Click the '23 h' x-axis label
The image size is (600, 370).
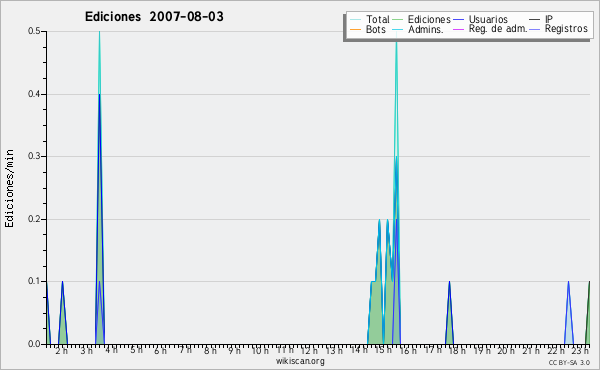click(580, 351)
